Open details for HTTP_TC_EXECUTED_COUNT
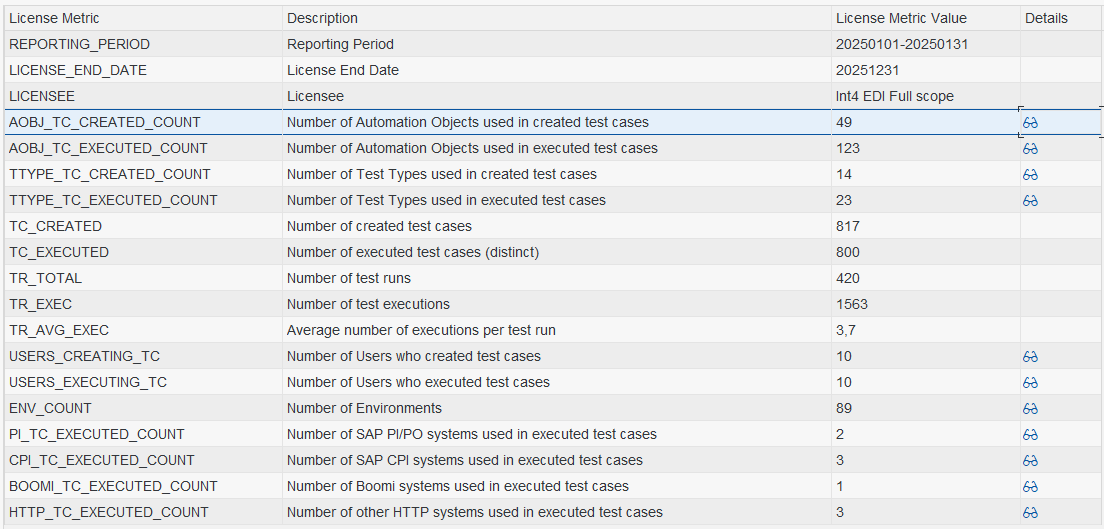This screenshot has height=529, width=1104. coord(1030,514)
